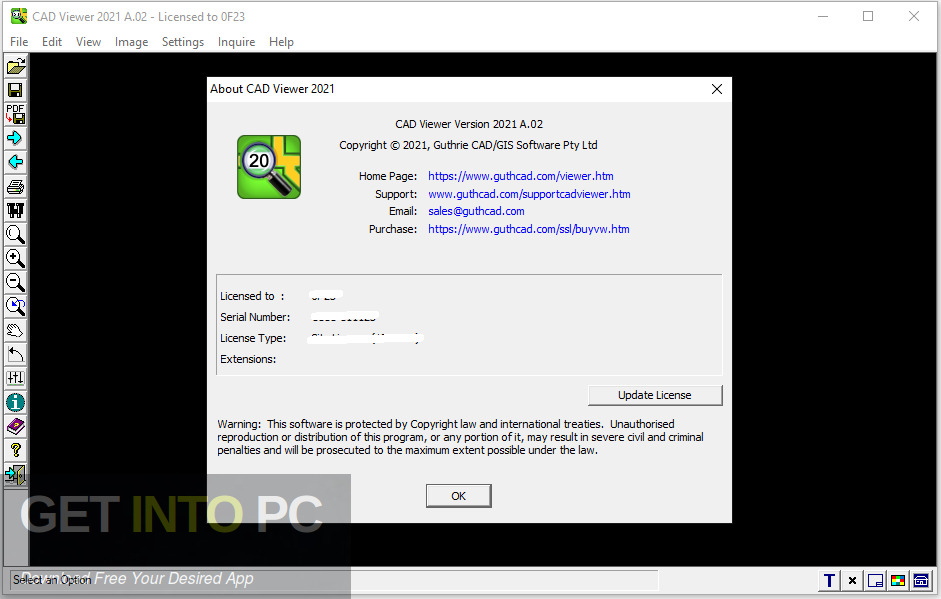Click the 'License Type:' label
This screenshot has height=599, width=941.
click(x=253, y=338)
